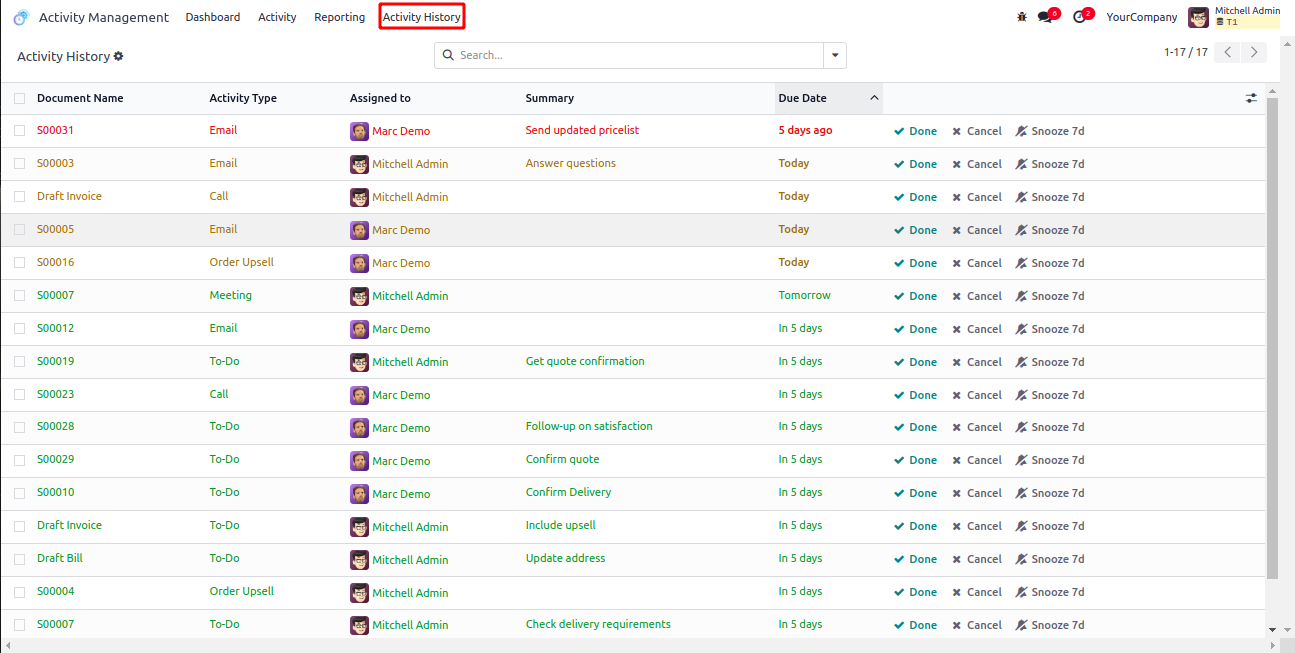This screenshot has height=653, width=1295.
Task: Mark the S00031 activity as Done
Action: pos(916,131)
